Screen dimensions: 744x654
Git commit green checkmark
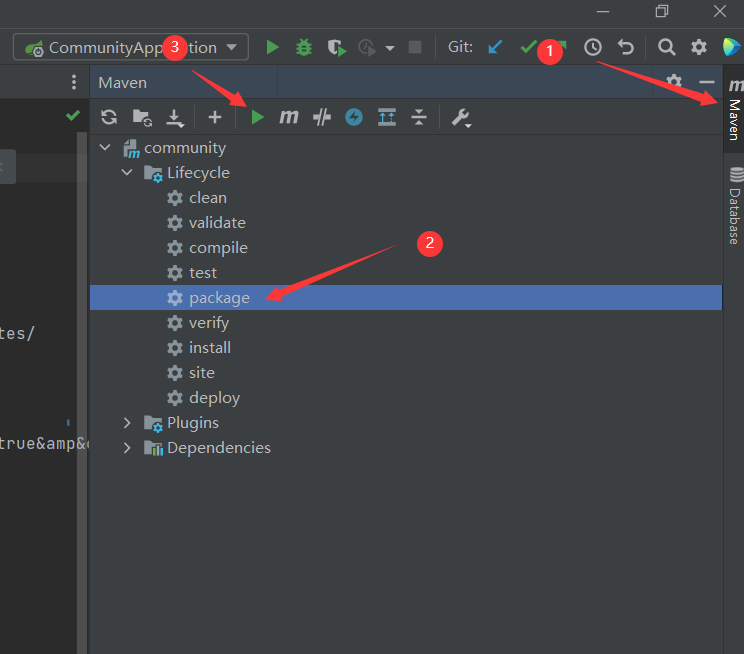(528, 47)
